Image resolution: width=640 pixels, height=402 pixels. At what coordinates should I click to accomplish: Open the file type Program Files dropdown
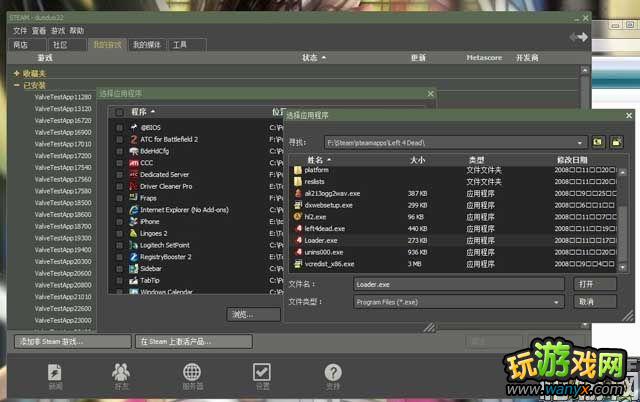coord(556,302)
